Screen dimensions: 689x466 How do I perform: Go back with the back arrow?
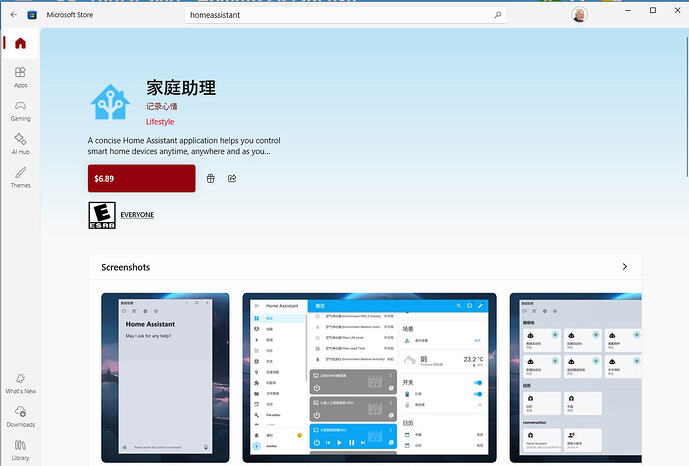[x=14, y=14]
